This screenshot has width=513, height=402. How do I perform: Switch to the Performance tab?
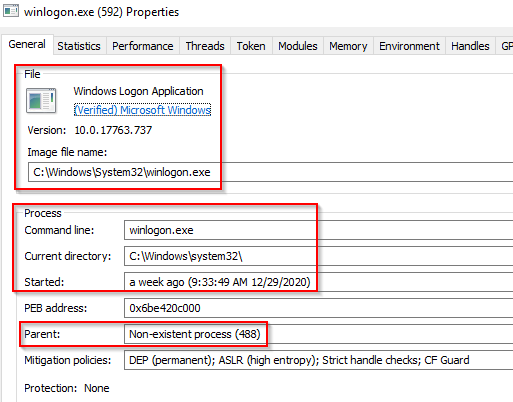pyautogui.click(x=143, y=46)
